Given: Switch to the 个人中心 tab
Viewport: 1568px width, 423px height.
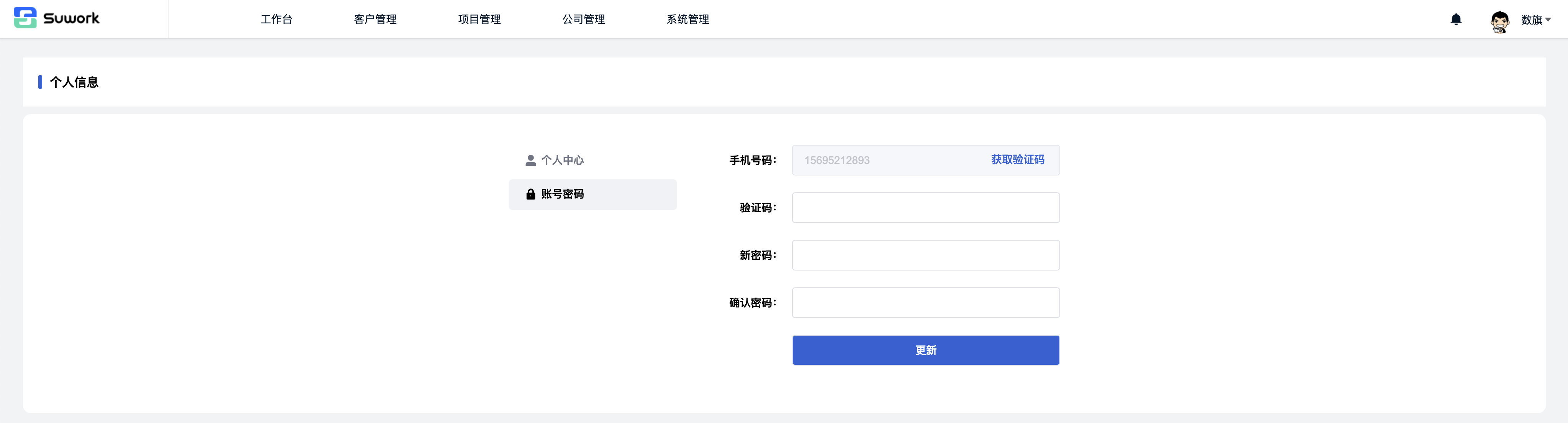Looking at the screenshot, I should (592, 160).
